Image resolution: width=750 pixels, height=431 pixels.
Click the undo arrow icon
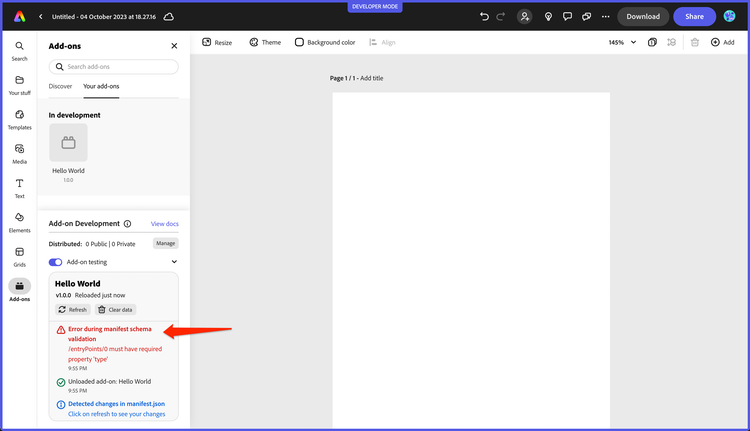tap(485, 16)
